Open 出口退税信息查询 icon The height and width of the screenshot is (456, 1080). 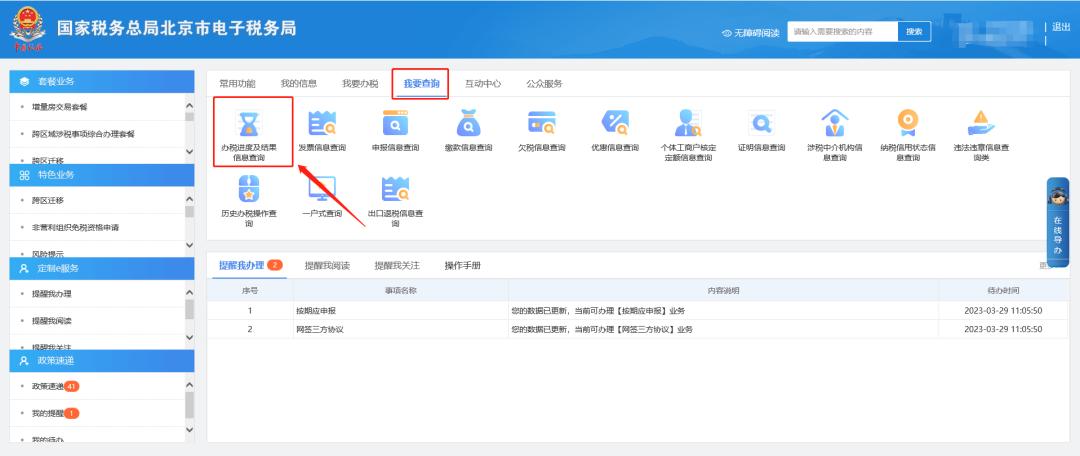[395, 190]
